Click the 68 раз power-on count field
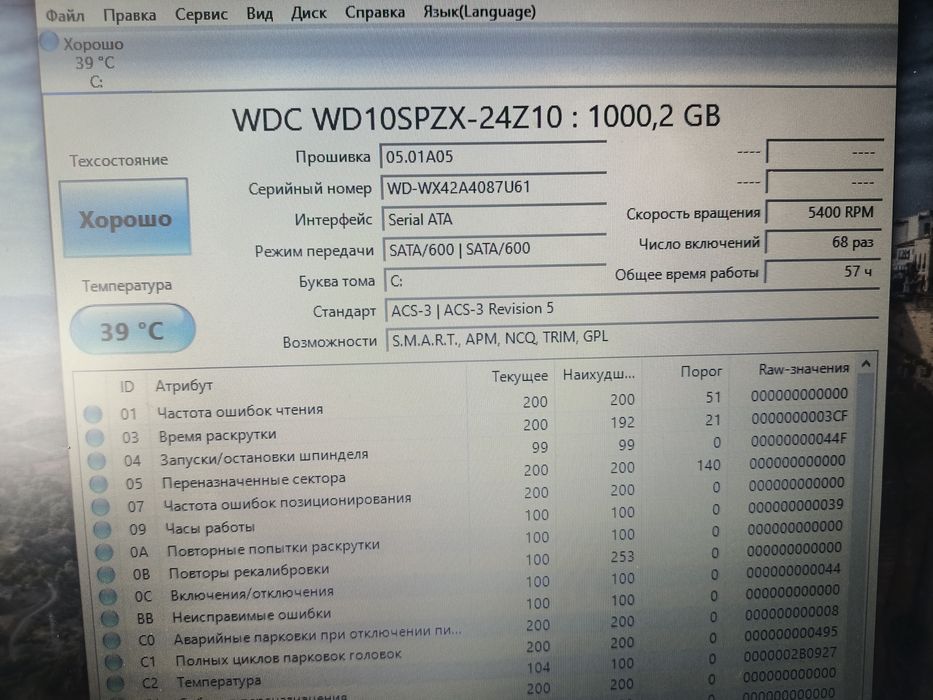Screen dimensions: 933x700 [822, 242]
